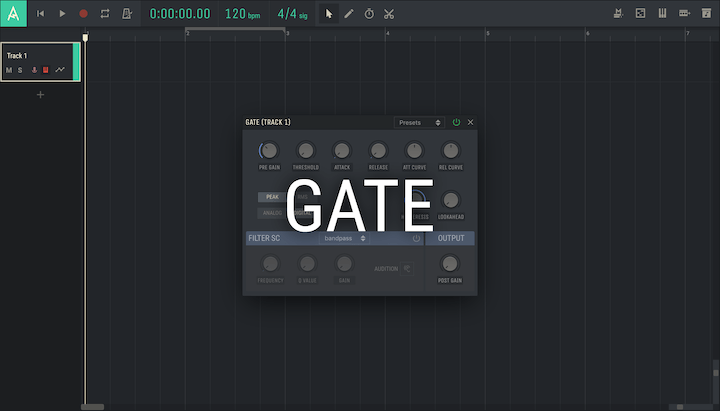
Task: Open the Amped Studio logo menu
Action: point(13,13)
